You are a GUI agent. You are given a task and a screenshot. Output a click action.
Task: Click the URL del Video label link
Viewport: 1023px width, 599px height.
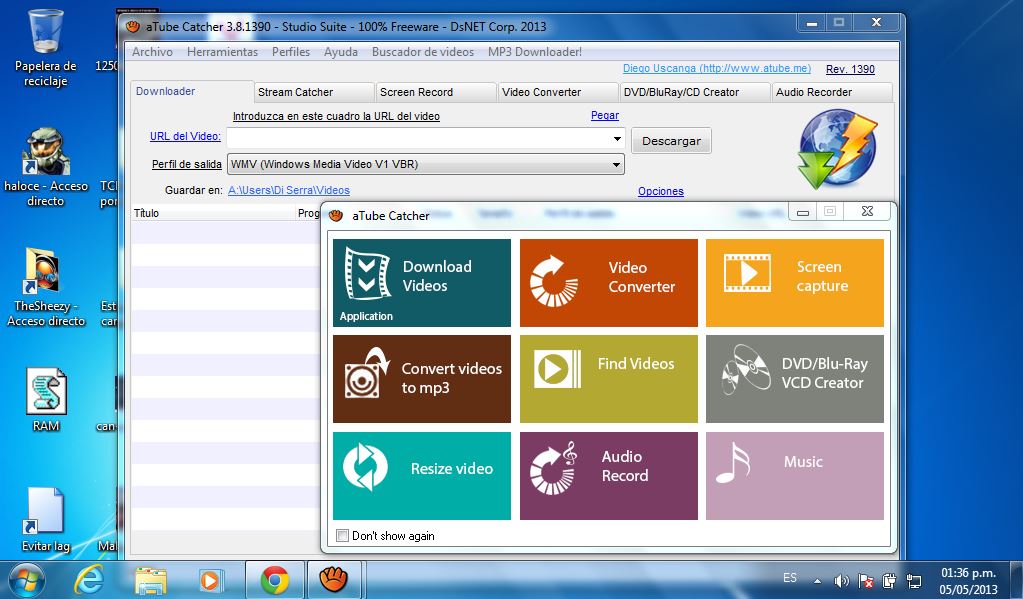[185, 136]
